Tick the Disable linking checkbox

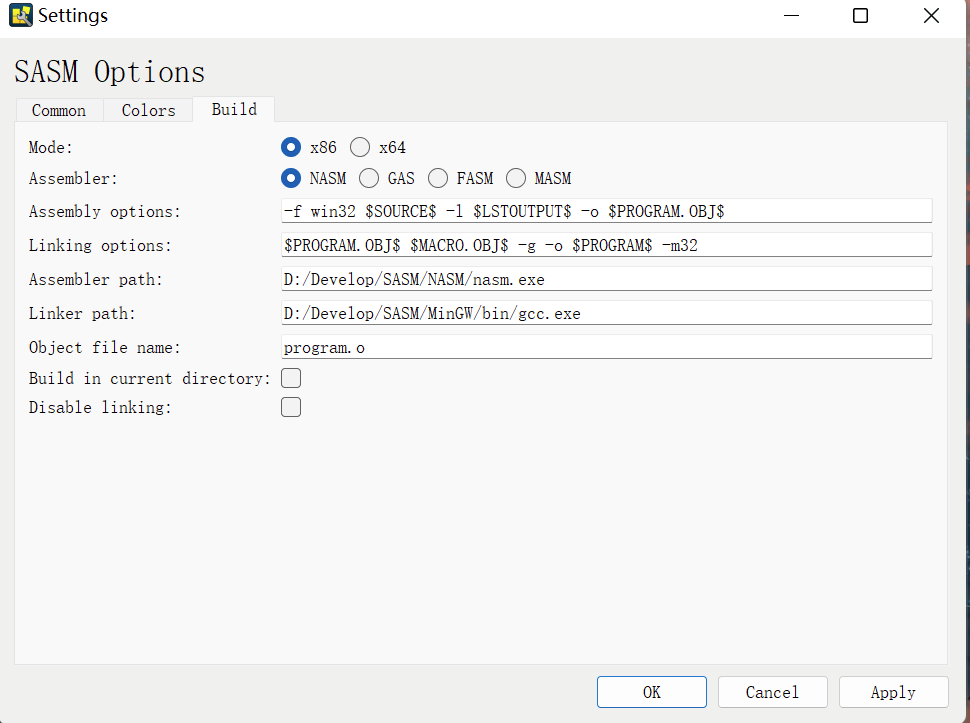(291, 407)
